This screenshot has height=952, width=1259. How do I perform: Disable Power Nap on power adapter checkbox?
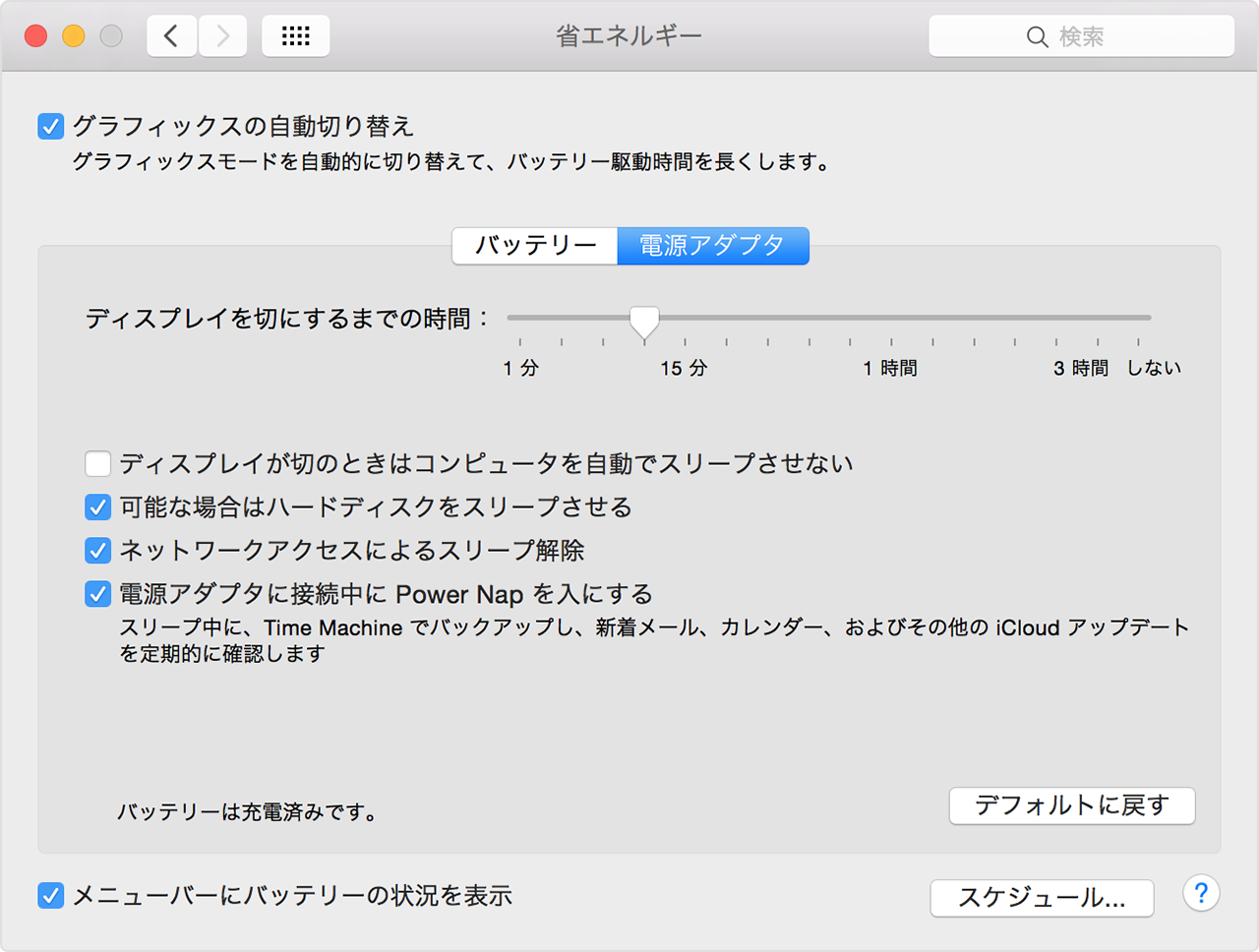pos(97,594)
